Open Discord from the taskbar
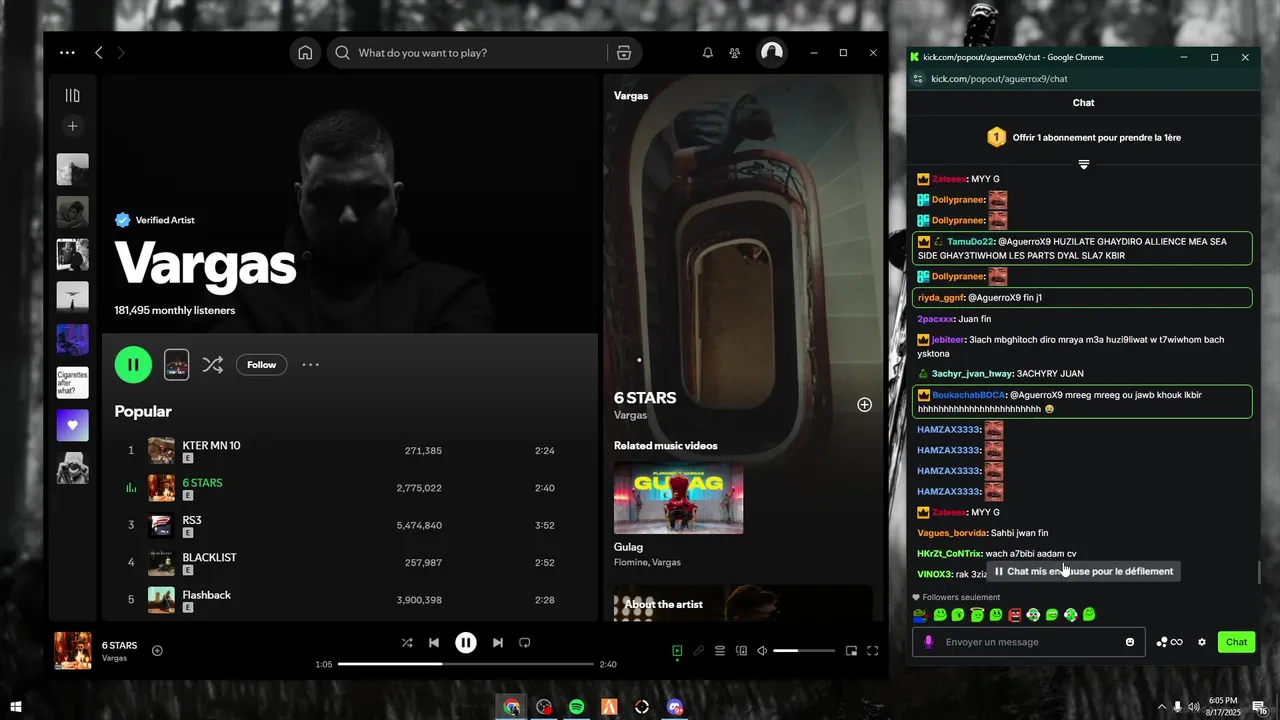 [675, 707]
